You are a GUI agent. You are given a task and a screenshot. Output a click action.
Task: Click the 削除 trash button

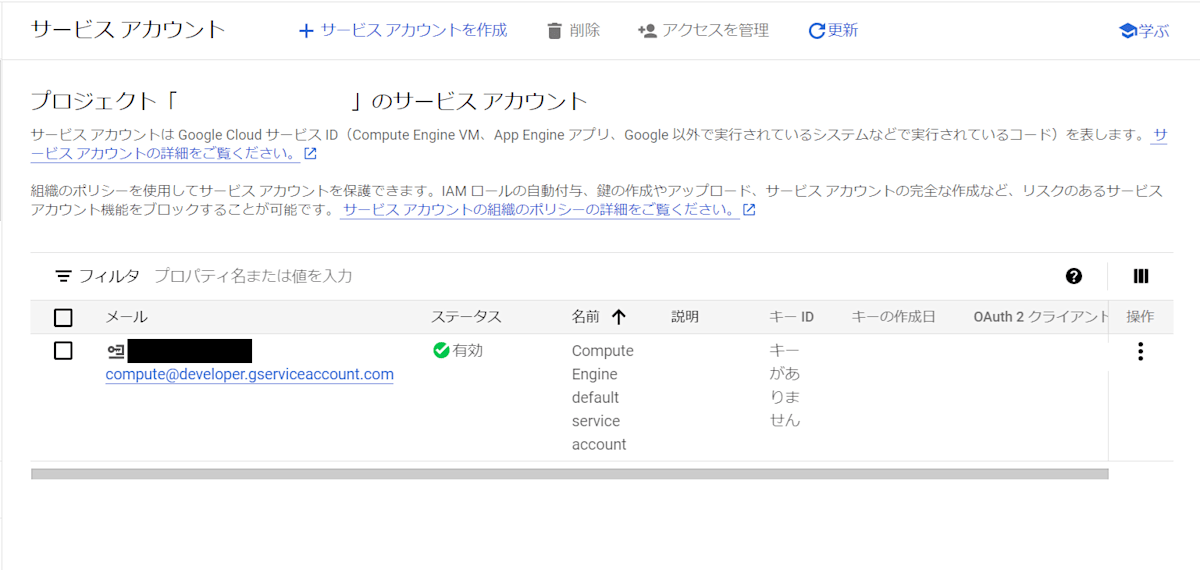click(573, 30)
